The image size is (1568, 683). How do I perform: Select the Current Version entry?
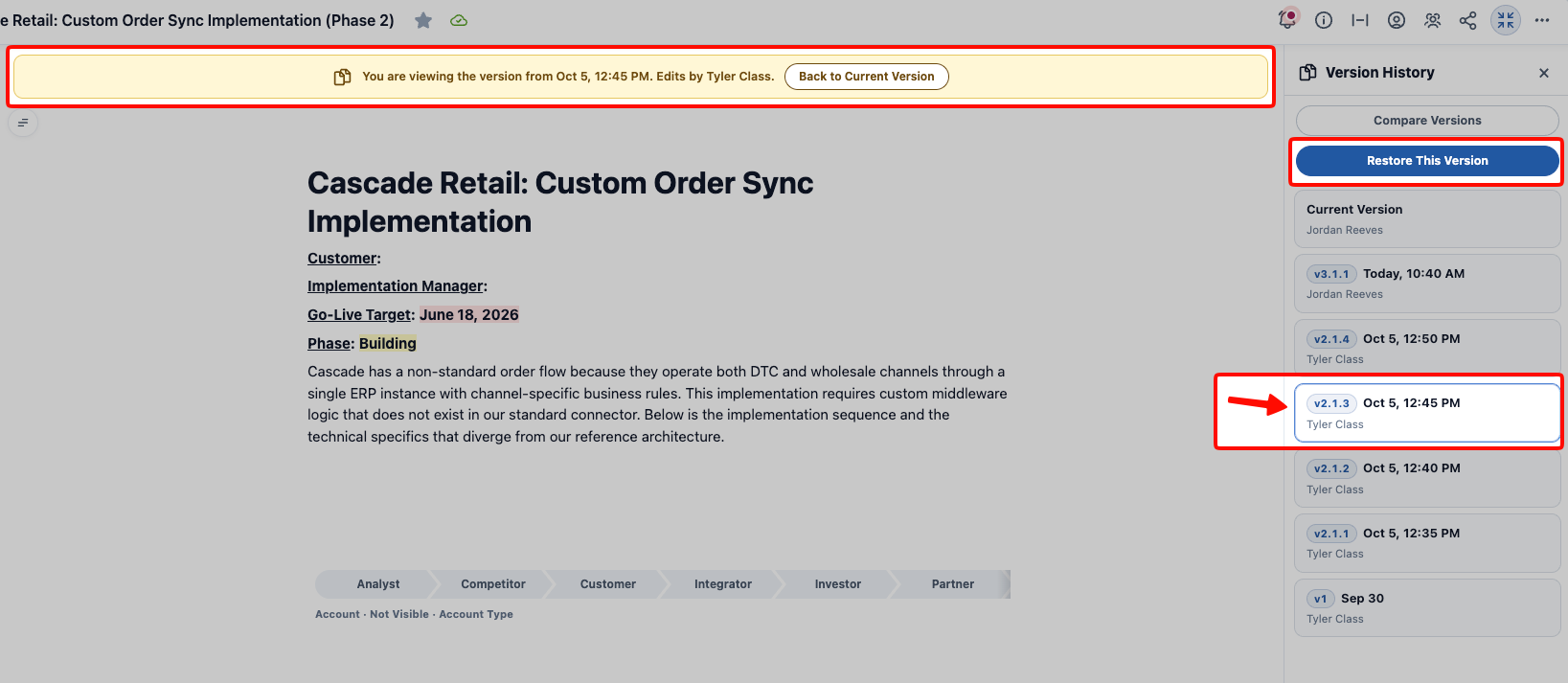tap(1427, 218)
